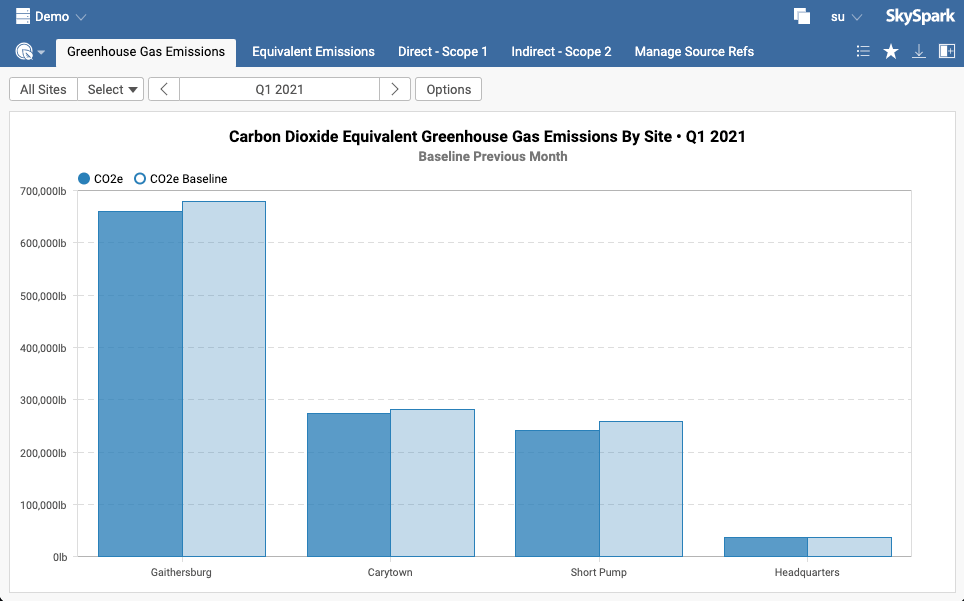Click the Gaithersburg CO2e bar

(x=140, y=384)
